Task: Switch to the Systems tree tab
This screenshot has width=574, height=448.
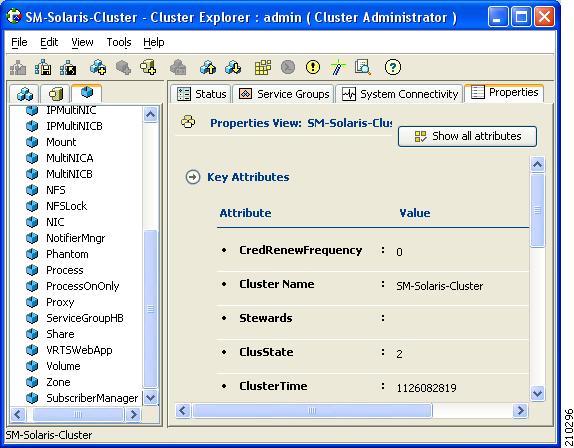Action: coord(55,94)
